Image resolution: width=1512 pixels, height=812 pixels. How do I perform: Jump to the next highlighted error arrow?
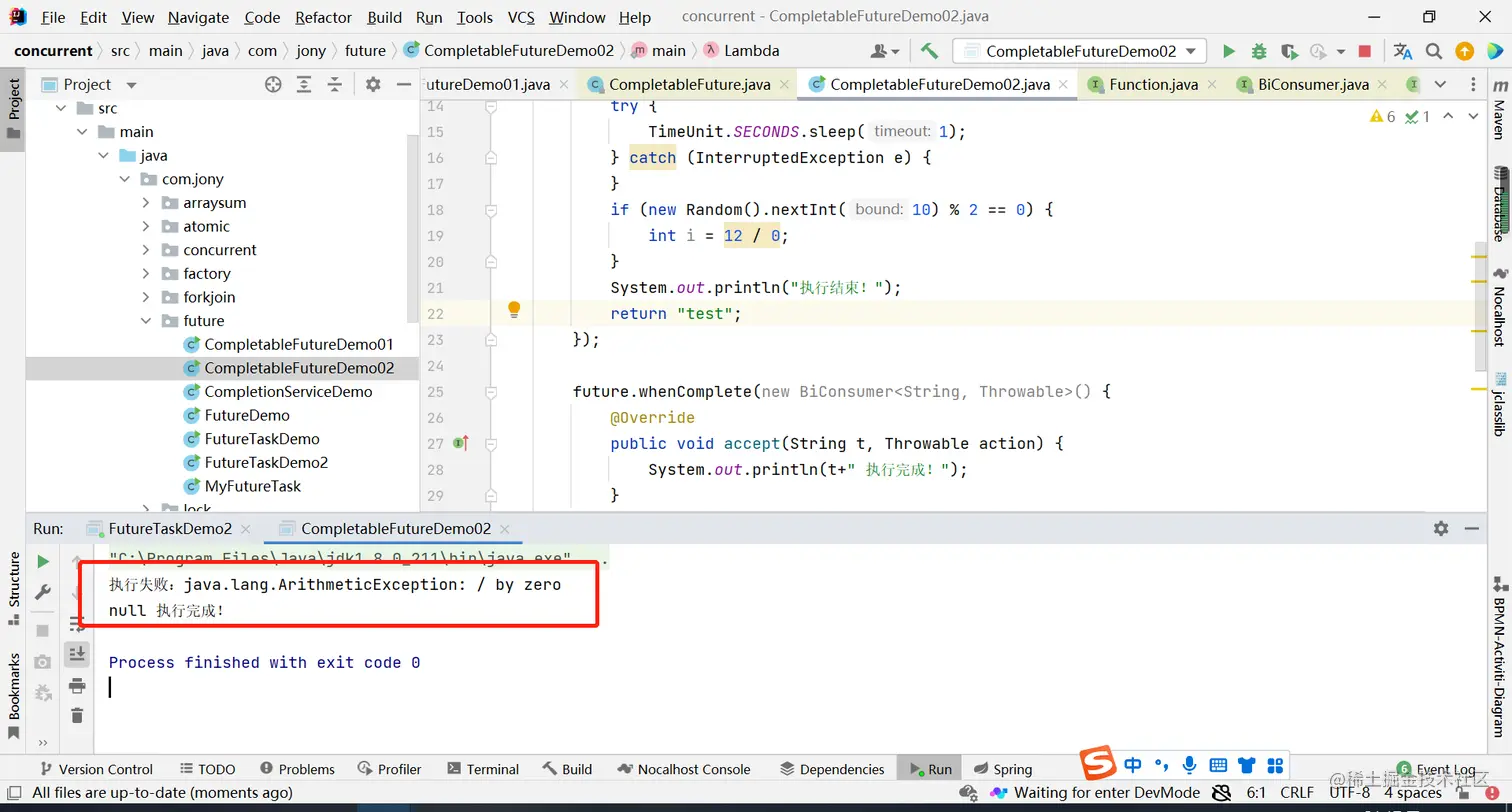[1473, 117]
